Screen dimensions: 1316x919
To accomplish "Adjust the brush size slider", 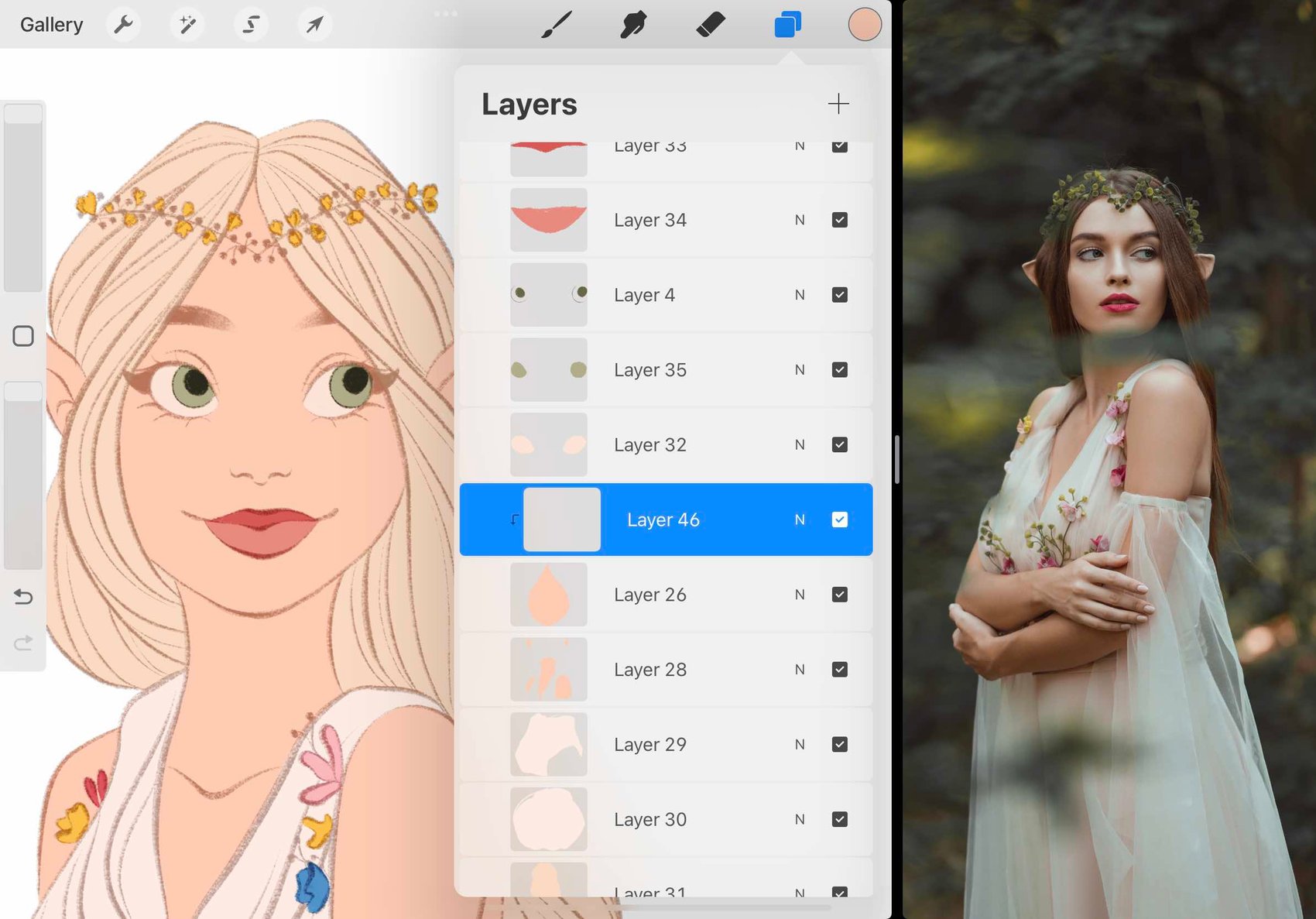I will coord(23,197).
